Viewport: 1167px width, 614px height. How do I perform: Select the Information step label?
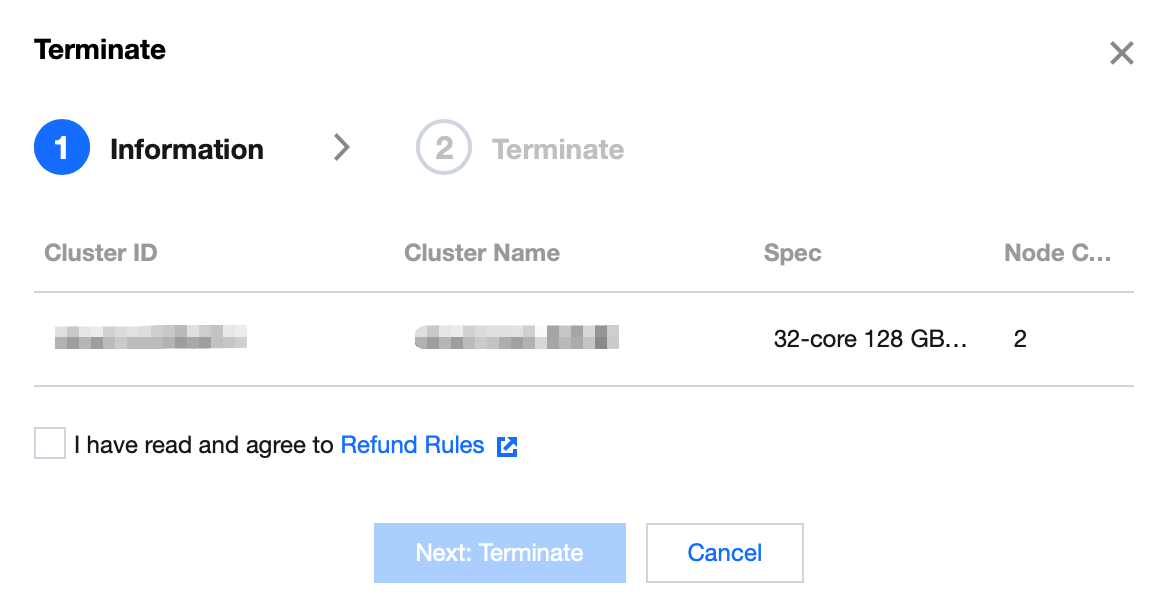(x=187, y=149)
